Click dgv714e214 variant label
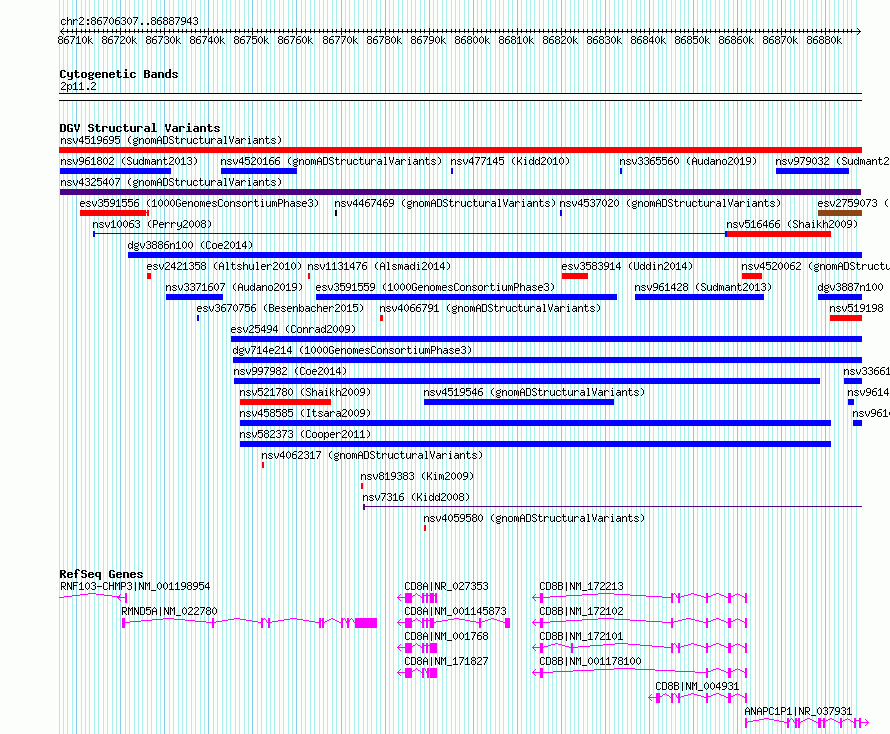Image resolution: width=890 pixels, height=734 pixels. pyautogui.click(x=352, y=350)
